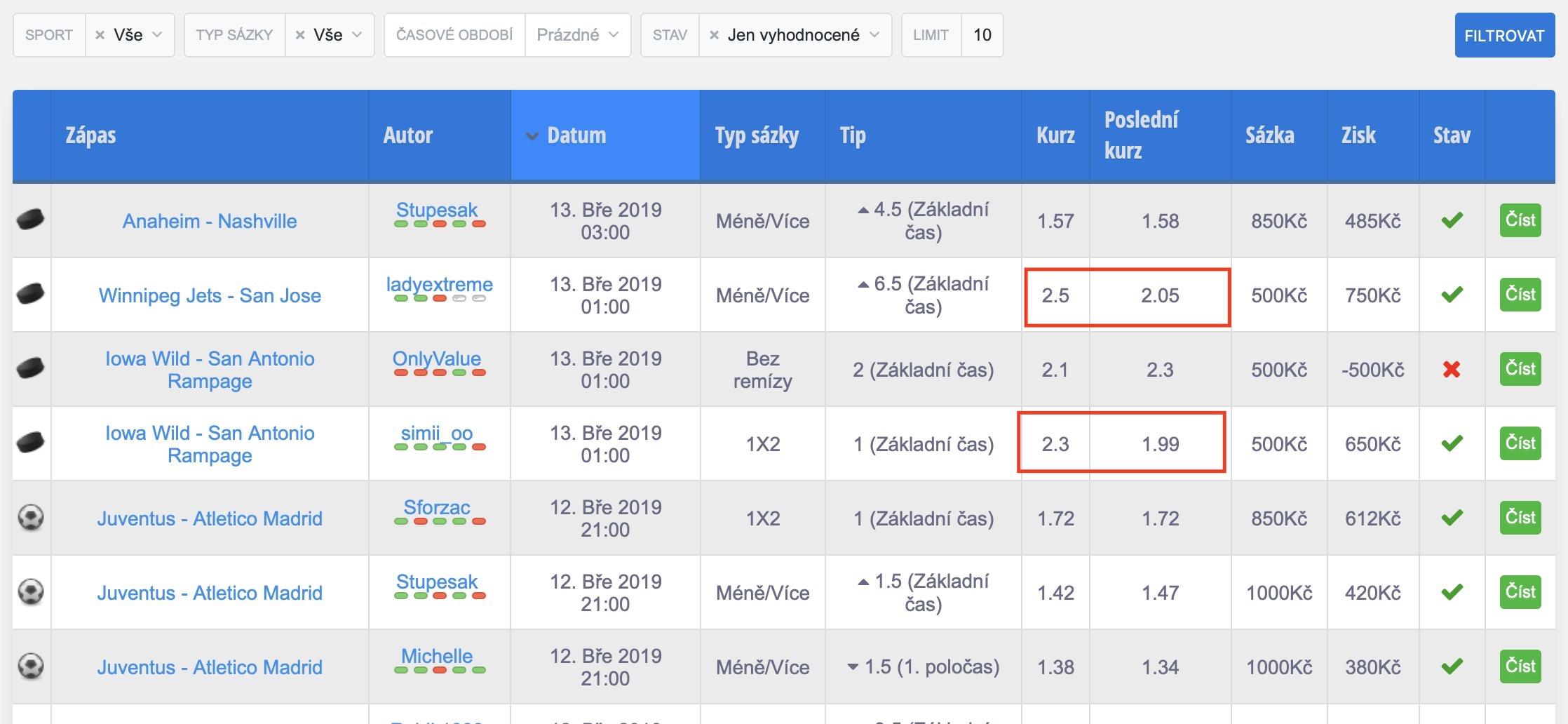Open author profile ladyextreme

pyautogui.click(x=439, y=284)
